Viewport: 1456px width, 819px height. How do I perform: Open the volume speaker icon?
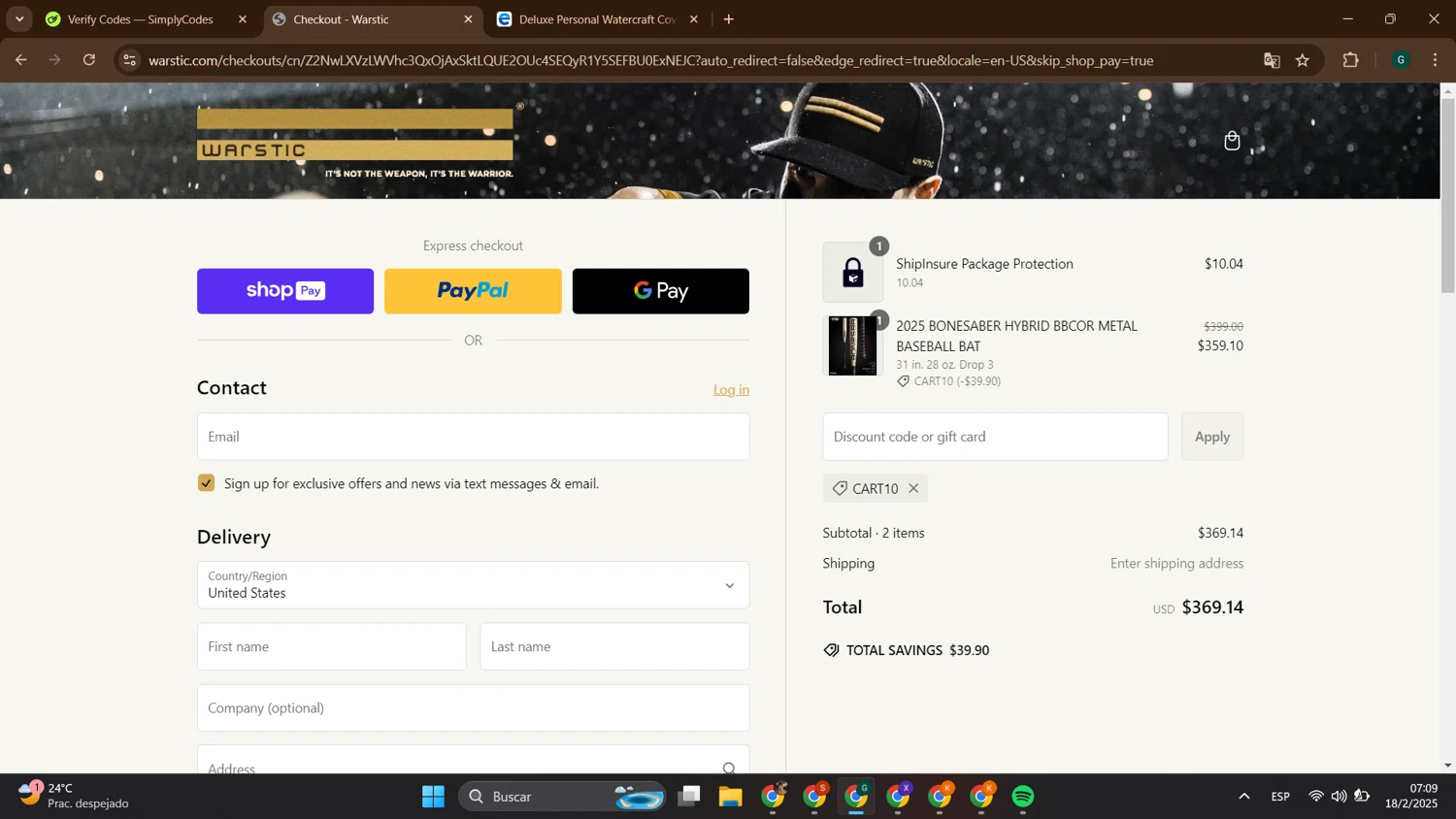pos(1339,797)
